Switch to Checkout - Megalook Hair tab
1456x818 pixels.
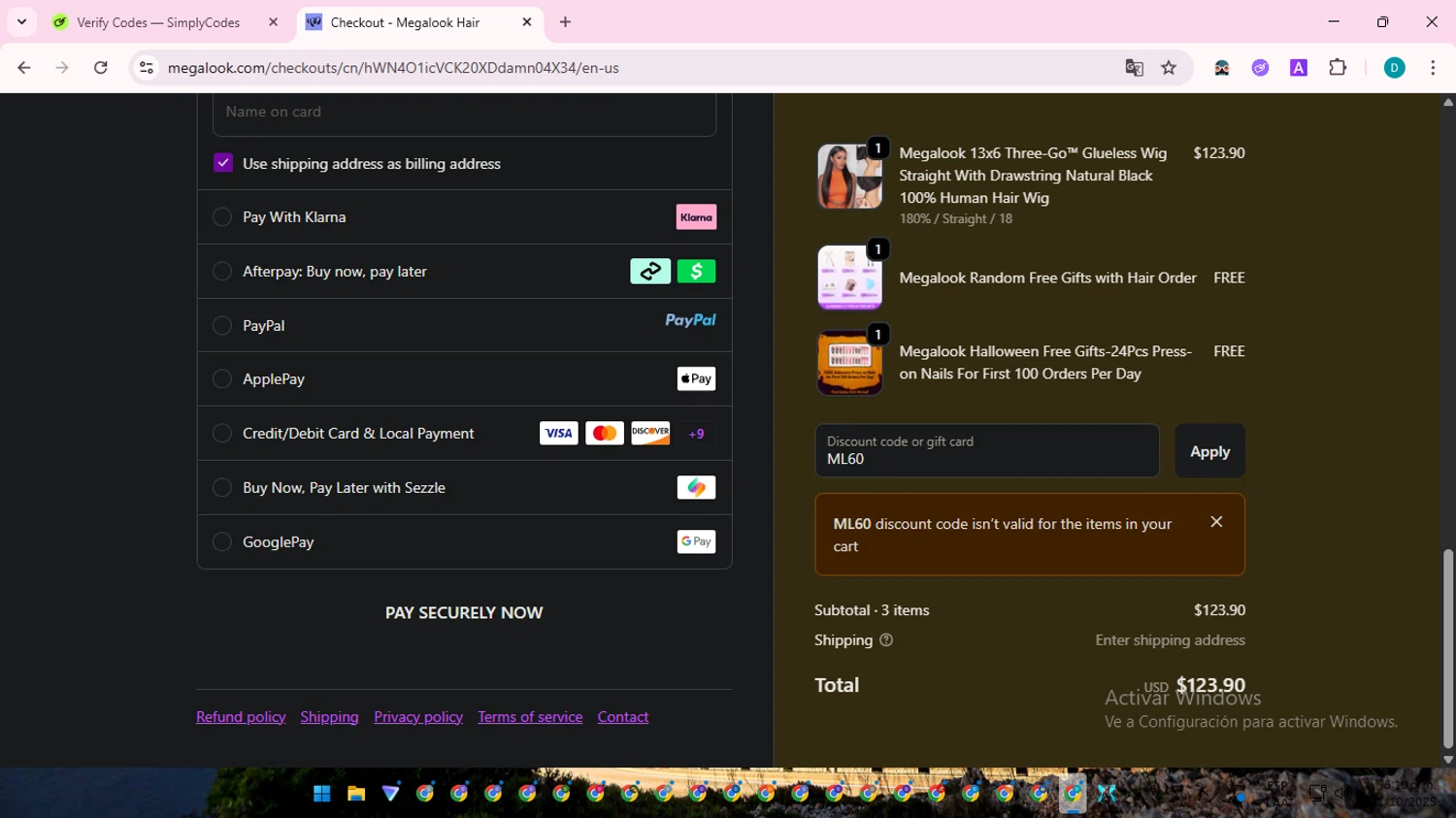click(x=405, y=22)
